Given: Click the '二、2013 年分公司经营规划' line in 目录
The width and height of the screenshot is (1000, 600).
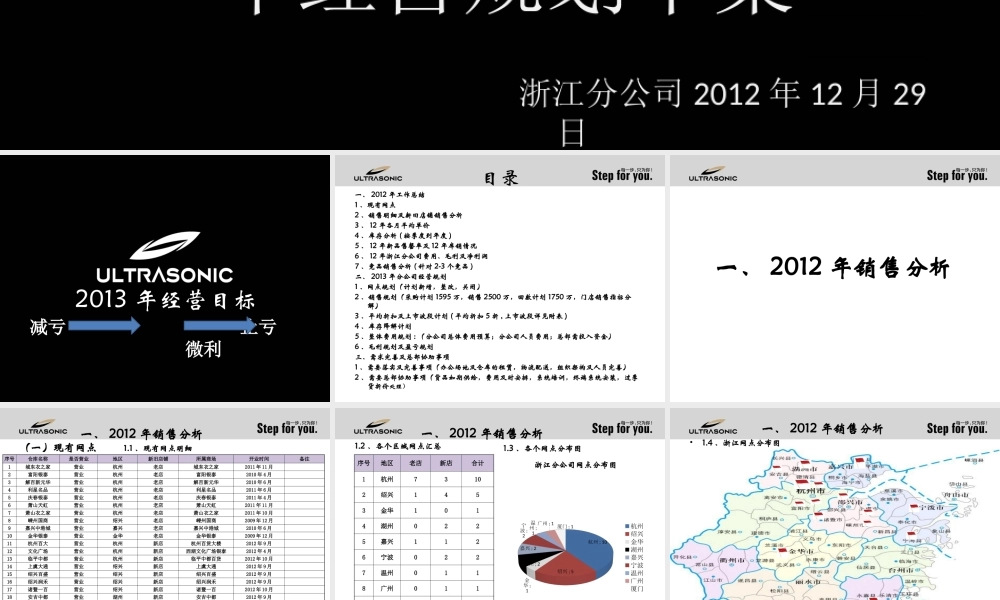Looking at the screenshot, I should [401, 276].
